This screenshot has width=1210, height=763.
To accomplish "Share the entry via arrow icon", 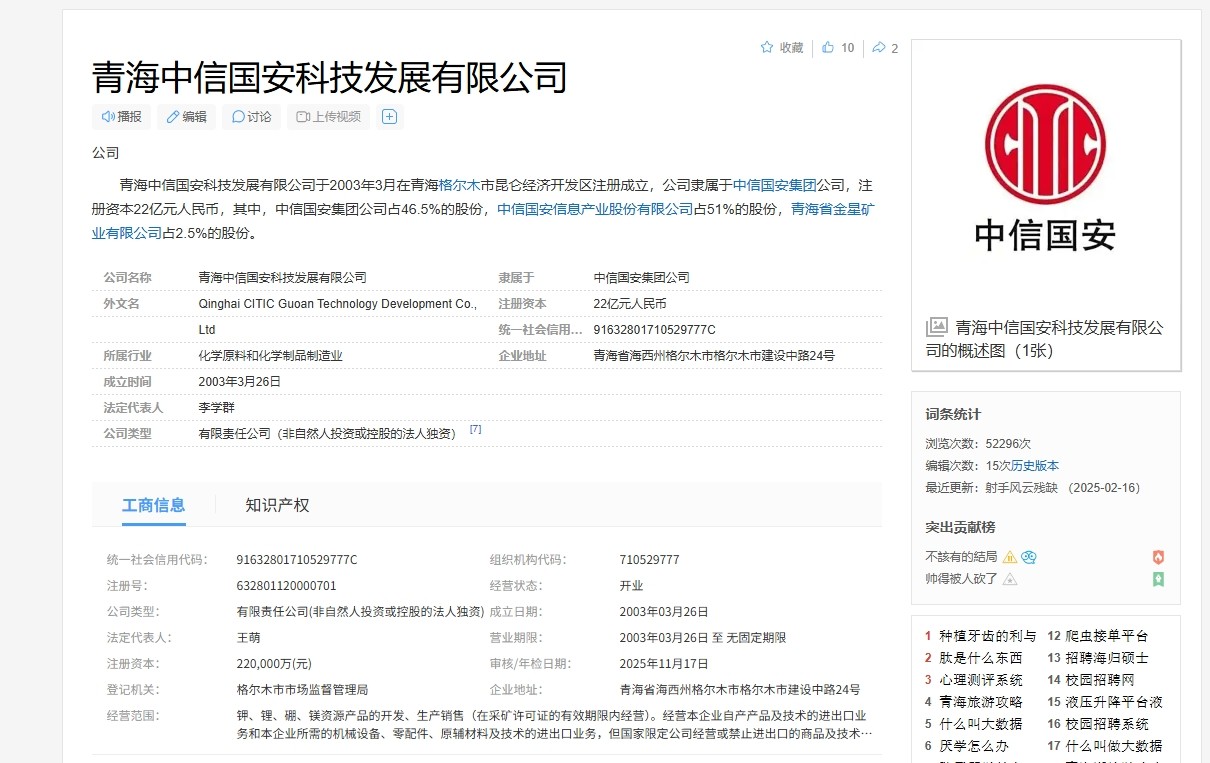I will (x=879, y=47).
